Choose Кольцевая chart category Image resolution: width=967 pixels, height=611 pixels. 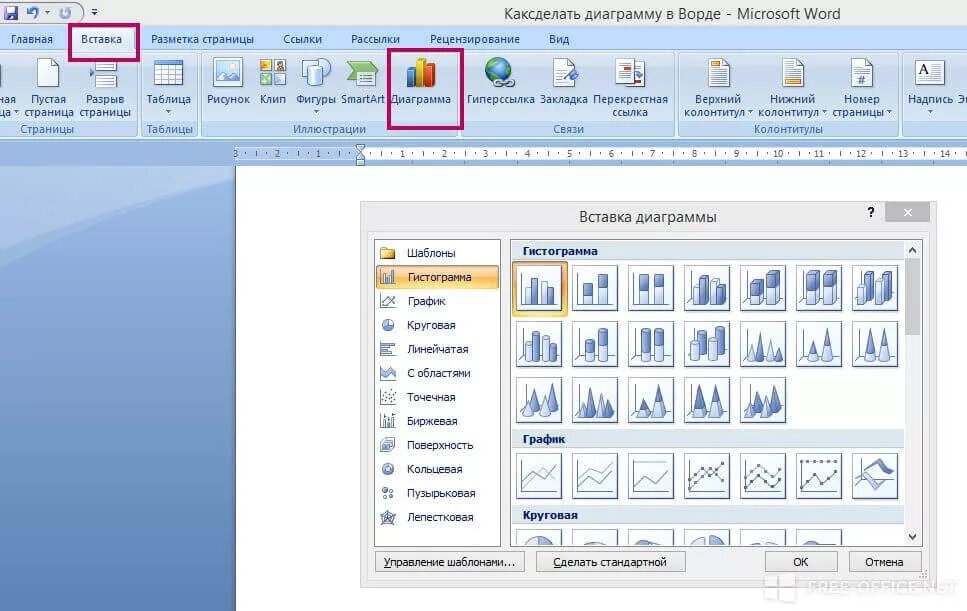coord(437,469)
